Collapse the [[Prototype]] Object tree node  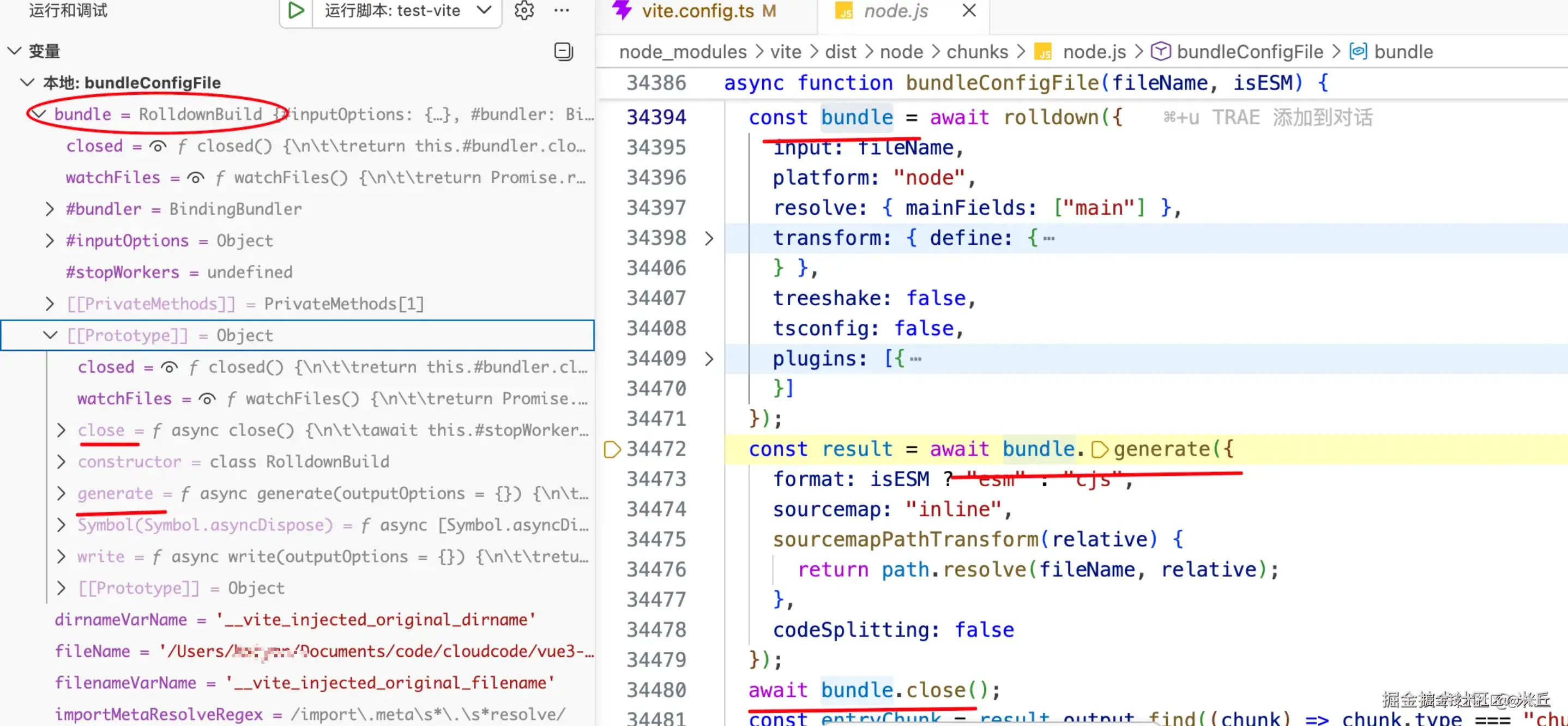click(50, 335)
